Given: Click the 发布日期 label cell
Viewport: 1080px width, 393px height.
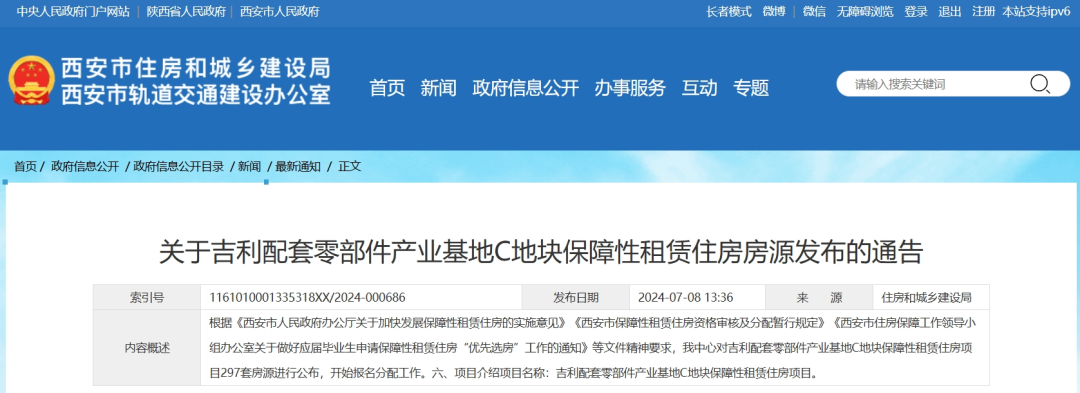Looking at the screenshot, I should tap(576, 297).
